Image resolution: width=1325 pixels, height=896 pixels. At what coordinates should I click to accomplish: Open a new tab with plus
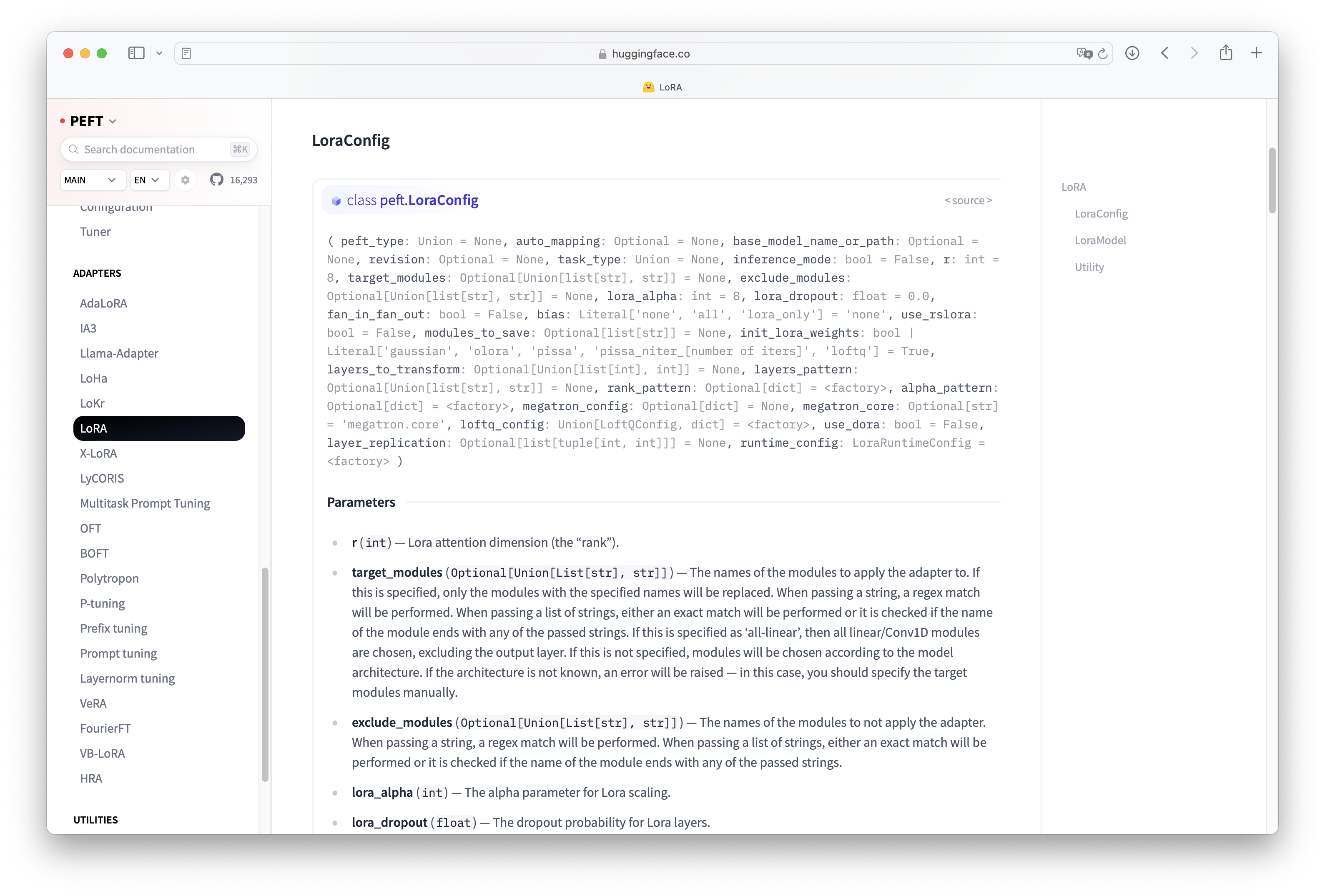tap(1256, 53)
